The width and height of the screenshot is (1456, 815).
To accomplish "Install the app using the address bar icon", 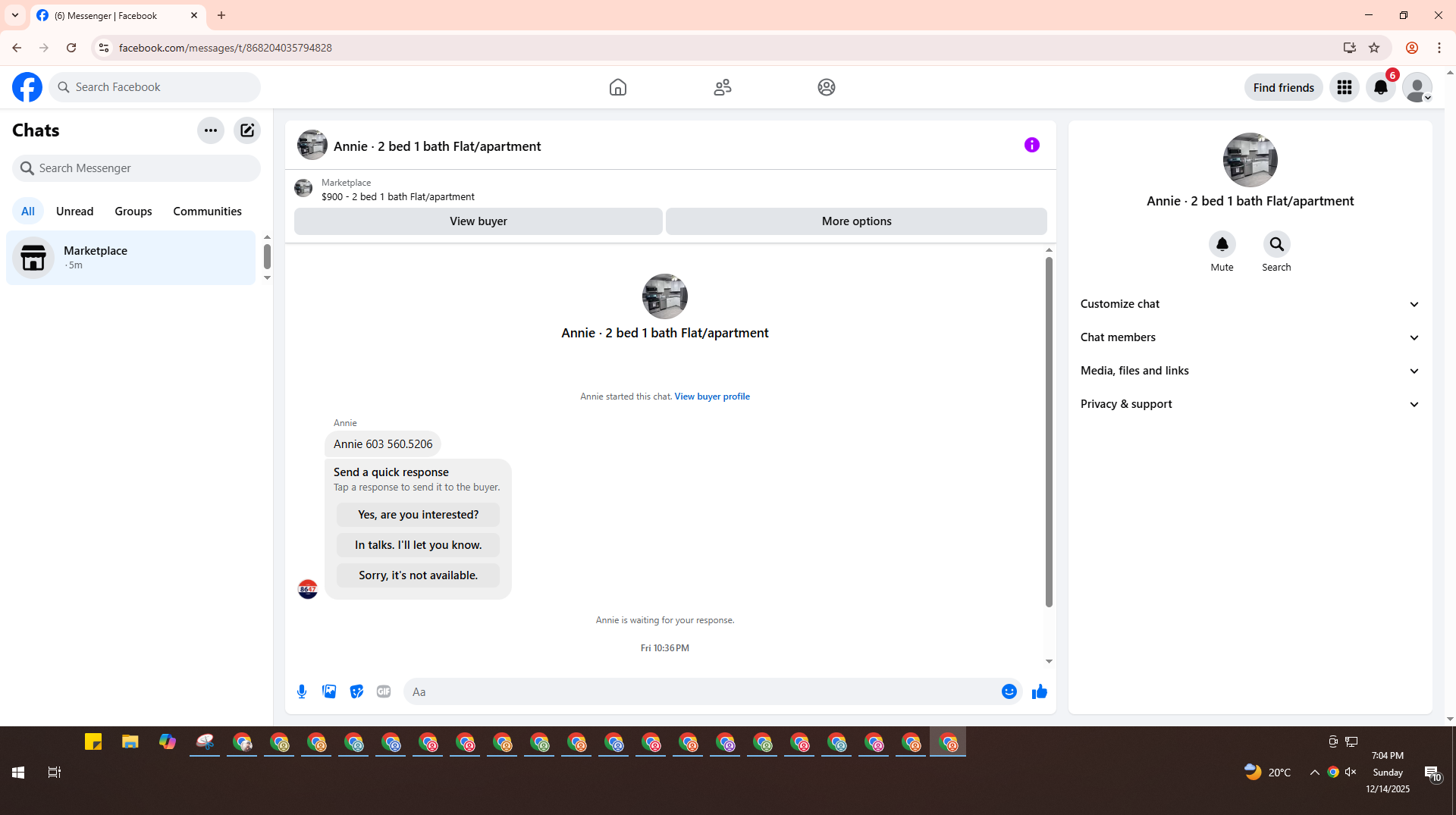I will pyautogui.click(x=1349, y=48).
